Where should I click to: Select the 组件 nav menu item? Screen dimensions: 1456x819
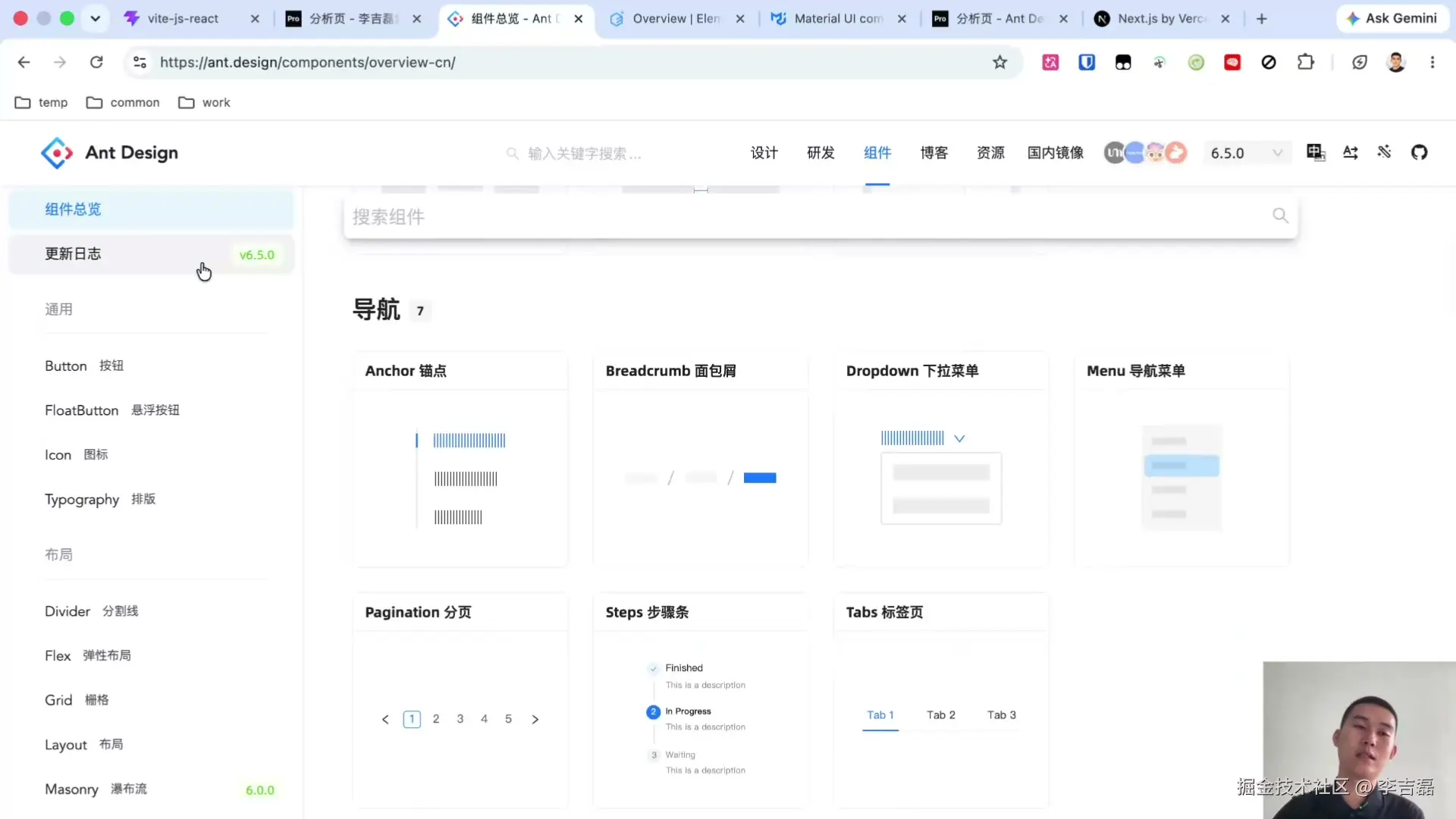tap(877, 152)
